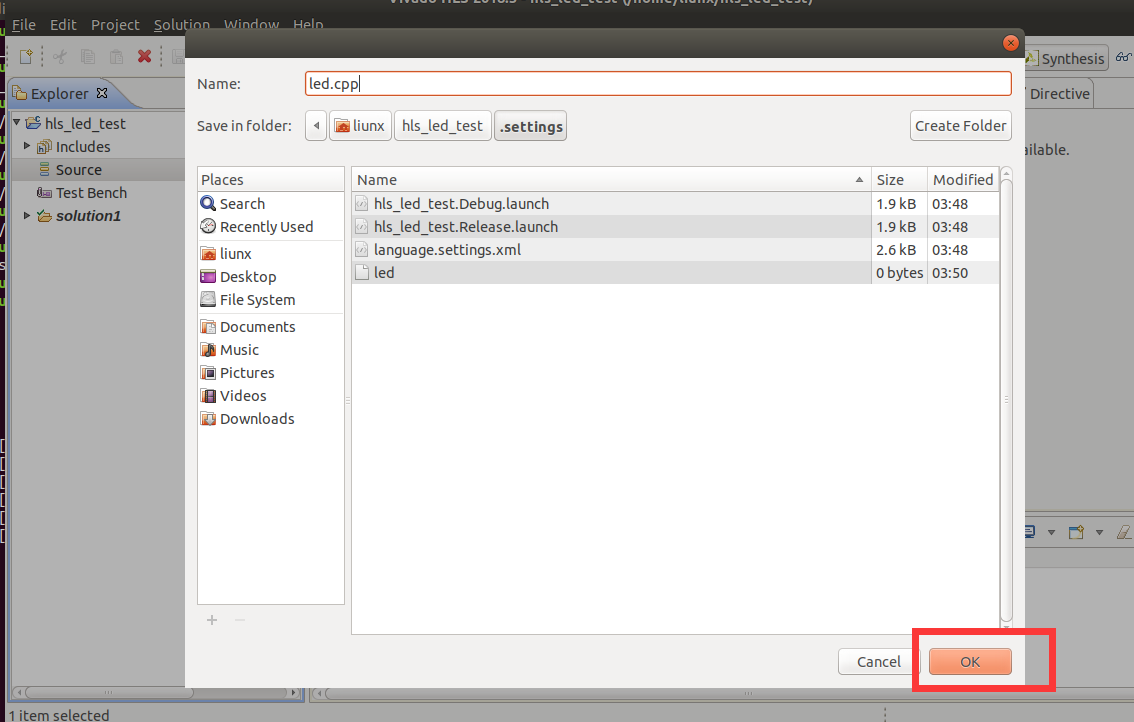This screenshot has width=1134, height=722.
Task: Open the Directive tab
Action: tap(1059, 94)
